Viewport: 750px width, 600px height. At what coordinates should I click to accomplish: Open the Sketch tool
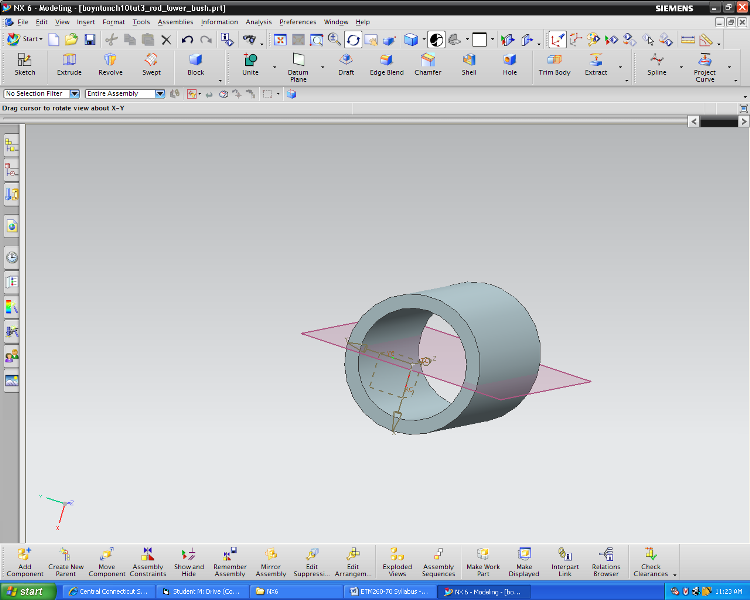coord(25,64)
